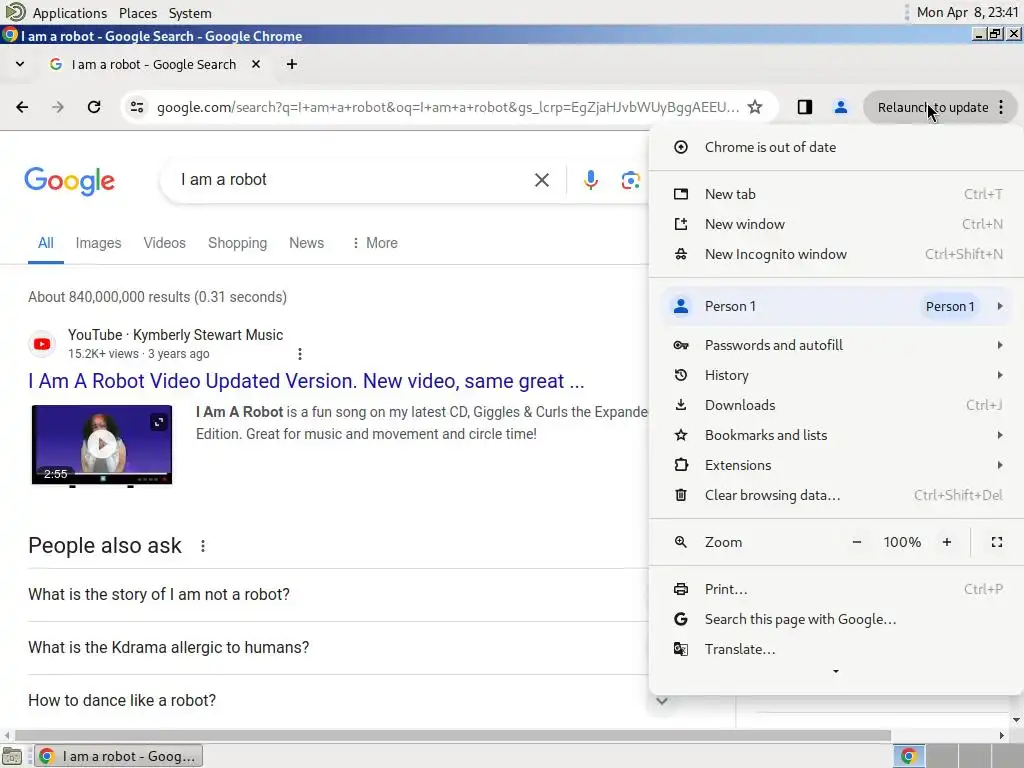Go back to the previous page
1024x768 pixels.
22,107
